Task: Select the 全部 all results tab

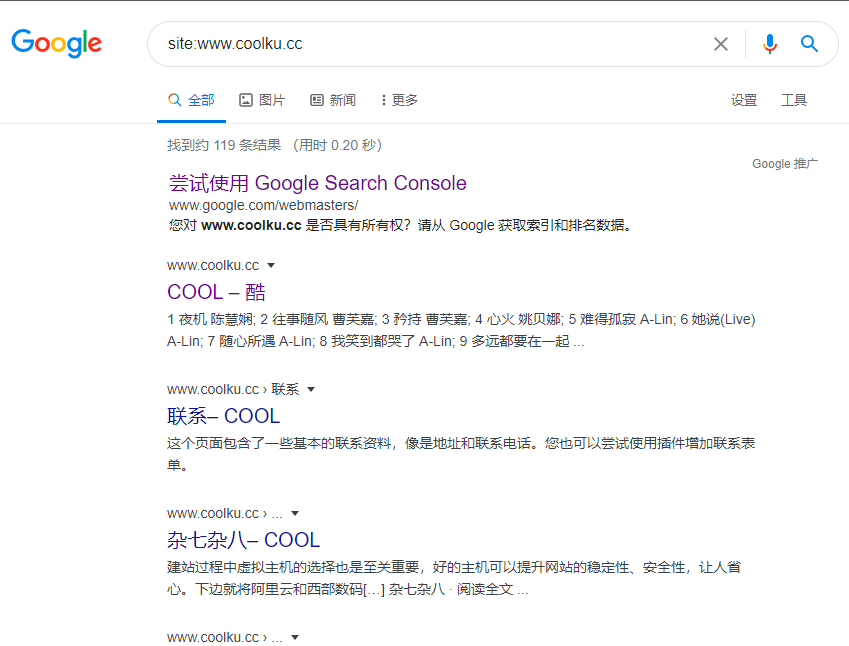Action: (x=191, y=100)
